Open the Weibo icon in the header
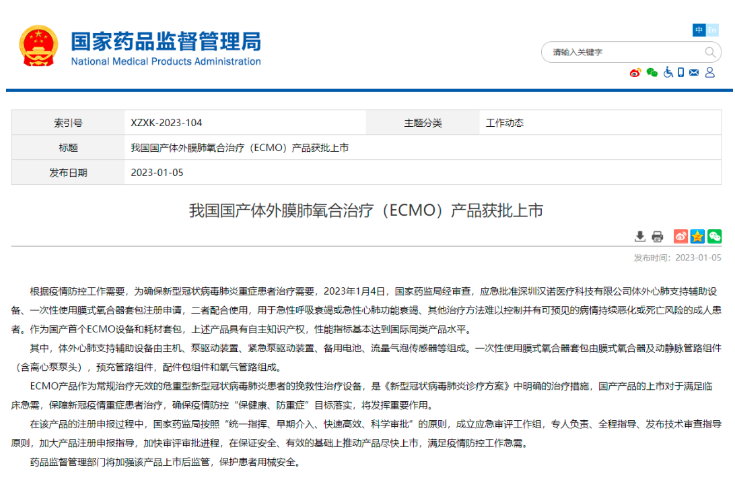This screenshot has height=481, width=735. [635, 73]
